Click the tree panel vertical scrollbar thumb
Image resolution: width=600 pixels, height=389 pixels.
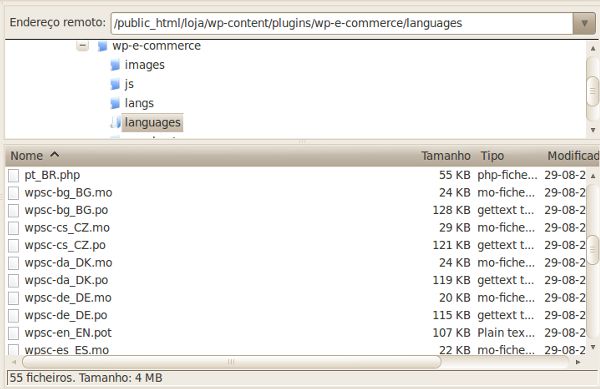click(593, 91)
